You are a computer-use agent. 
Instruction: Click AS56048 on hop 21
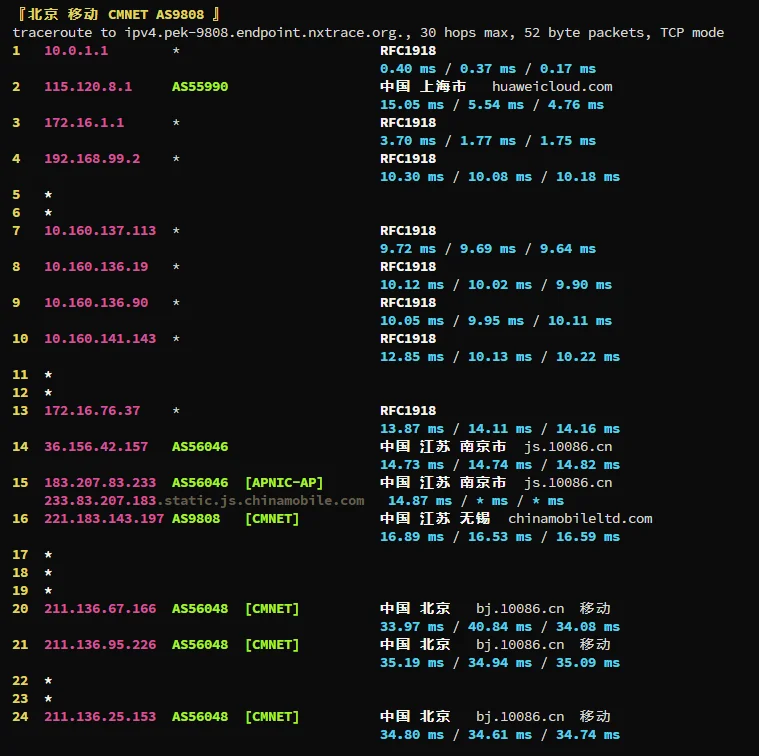pos(200,645)
